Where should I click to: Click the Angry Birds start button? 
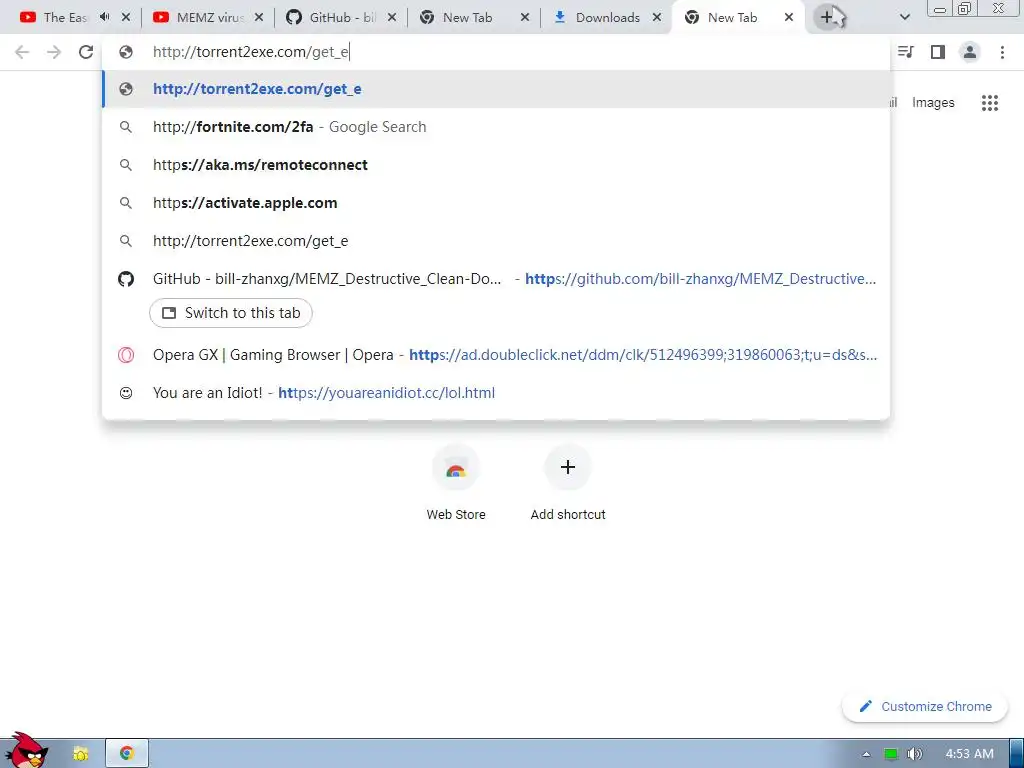pyautogui.click(x=28, y=751)
